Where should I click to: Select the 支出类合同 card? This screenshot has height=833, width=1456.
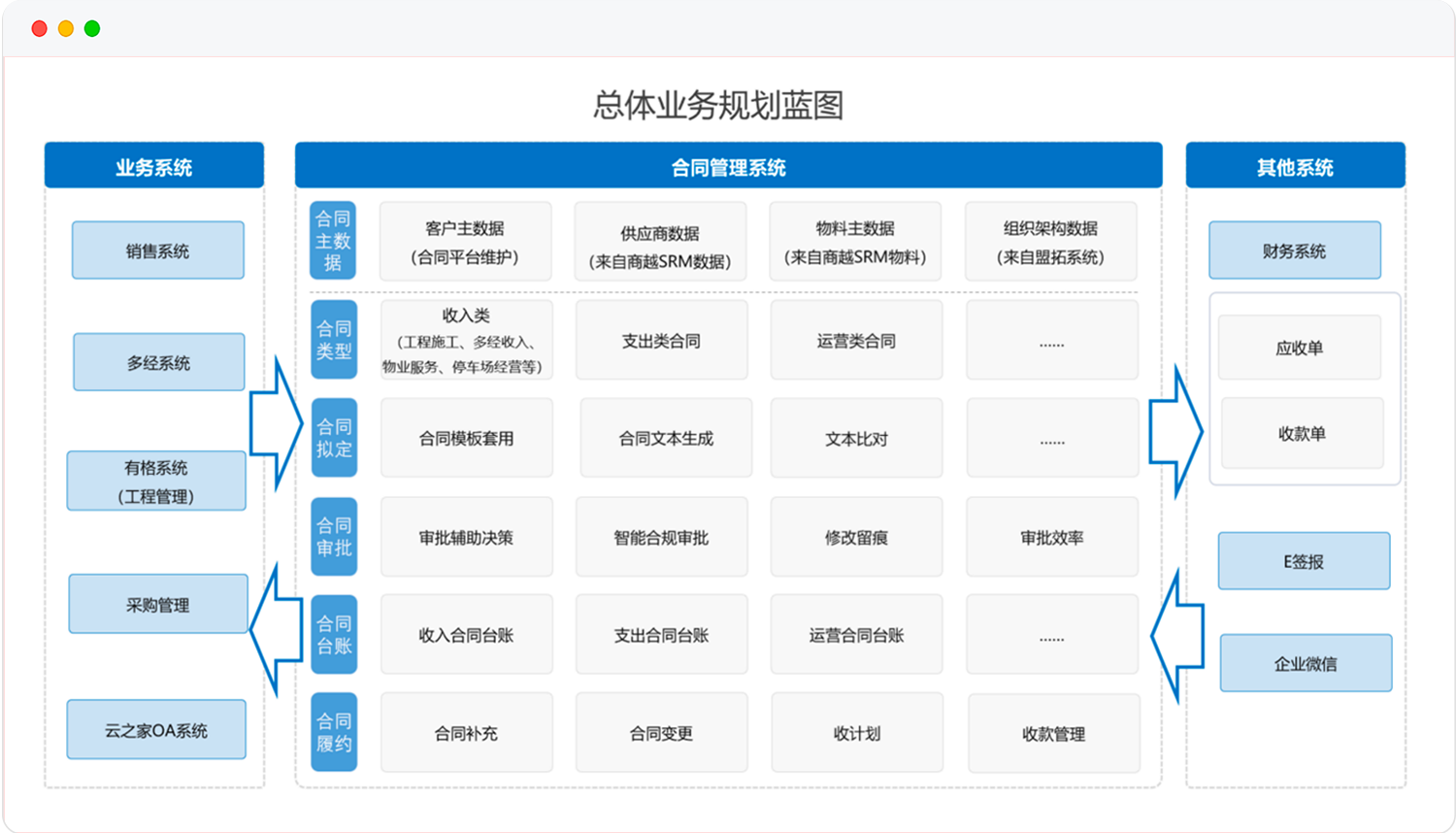point(662,340)
